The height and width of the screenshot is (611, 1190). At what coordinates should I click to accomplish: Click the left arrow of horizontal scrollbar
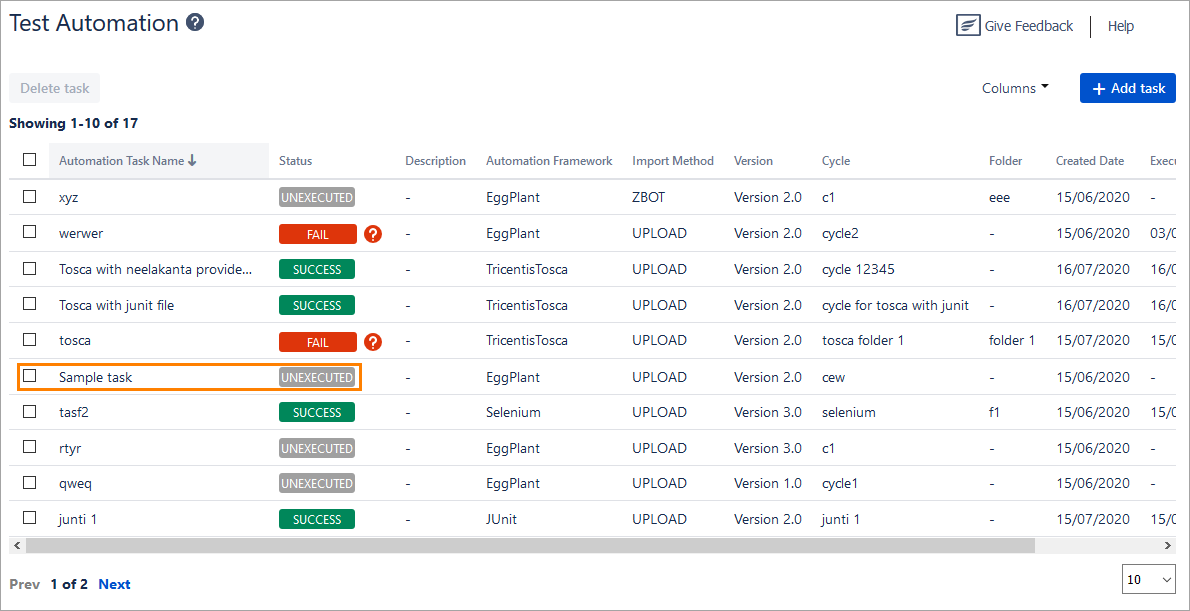click(x=16, y=546)
